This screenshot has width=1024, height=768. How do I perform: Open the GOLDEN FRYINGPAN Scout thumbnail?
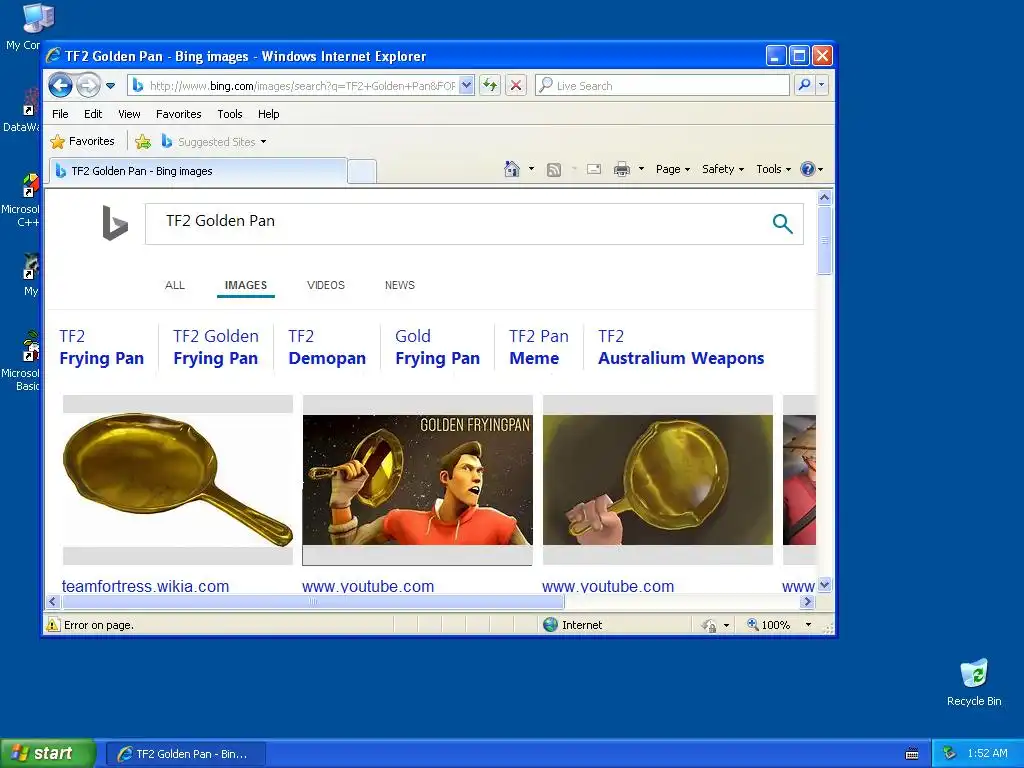[x=417, y=480]
